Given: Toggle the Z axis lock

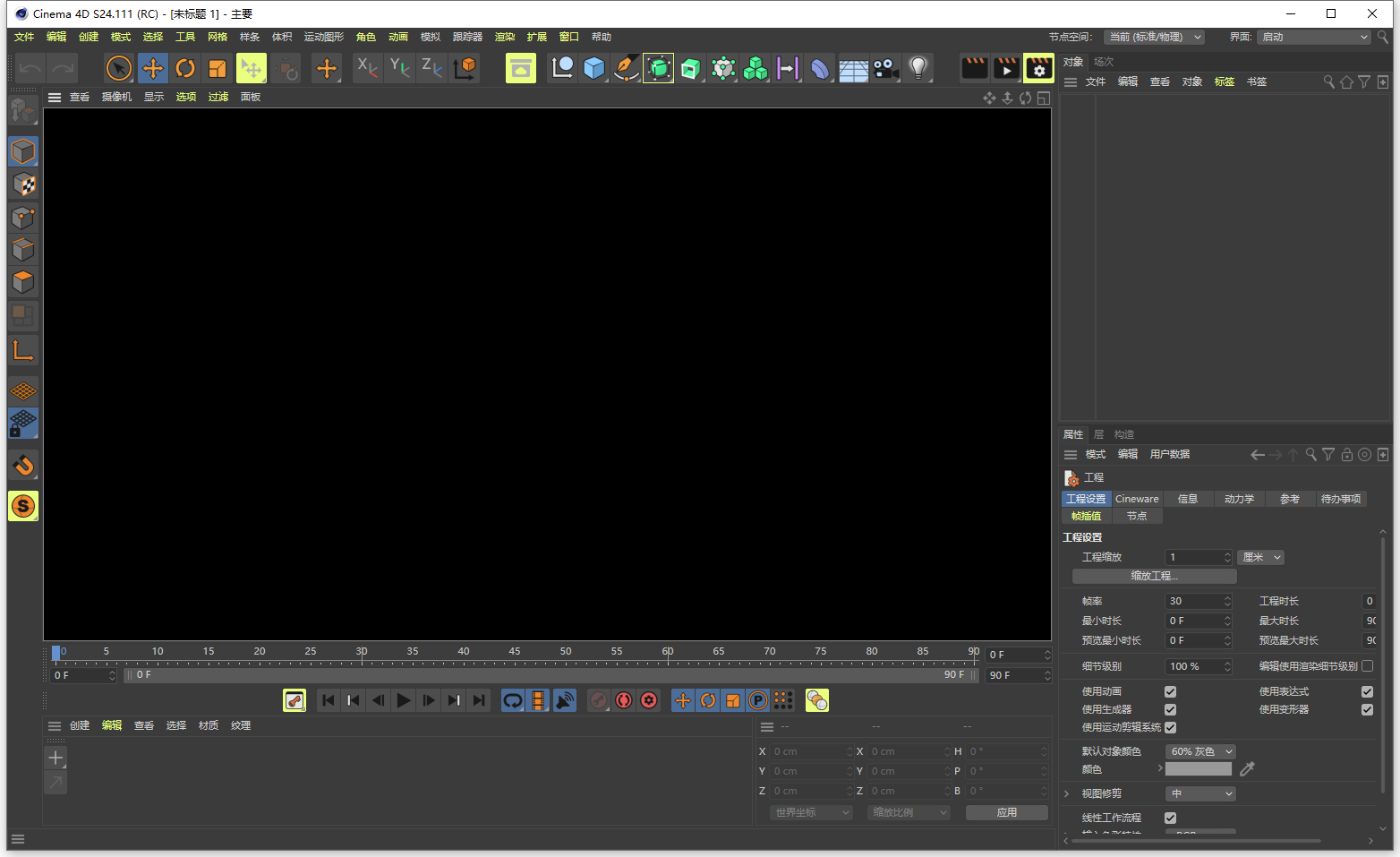Looking at the screenshot, I should pyautogui.click(x=431, y=68).
